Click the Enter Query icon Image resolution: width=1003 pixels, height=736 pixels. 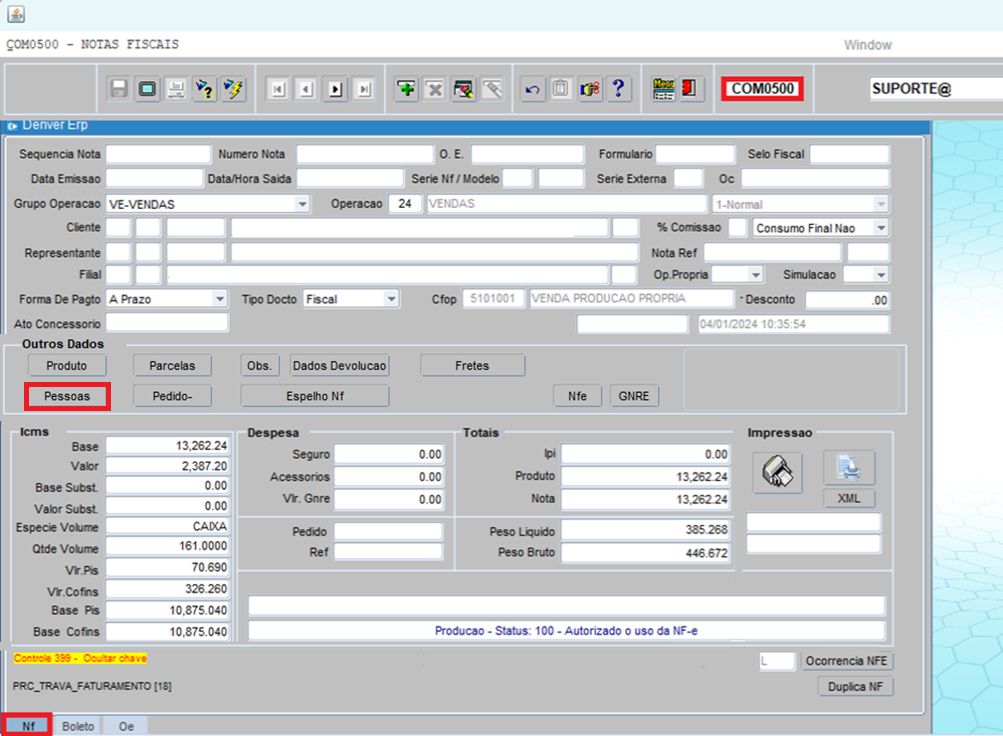(x=205, y=90)
